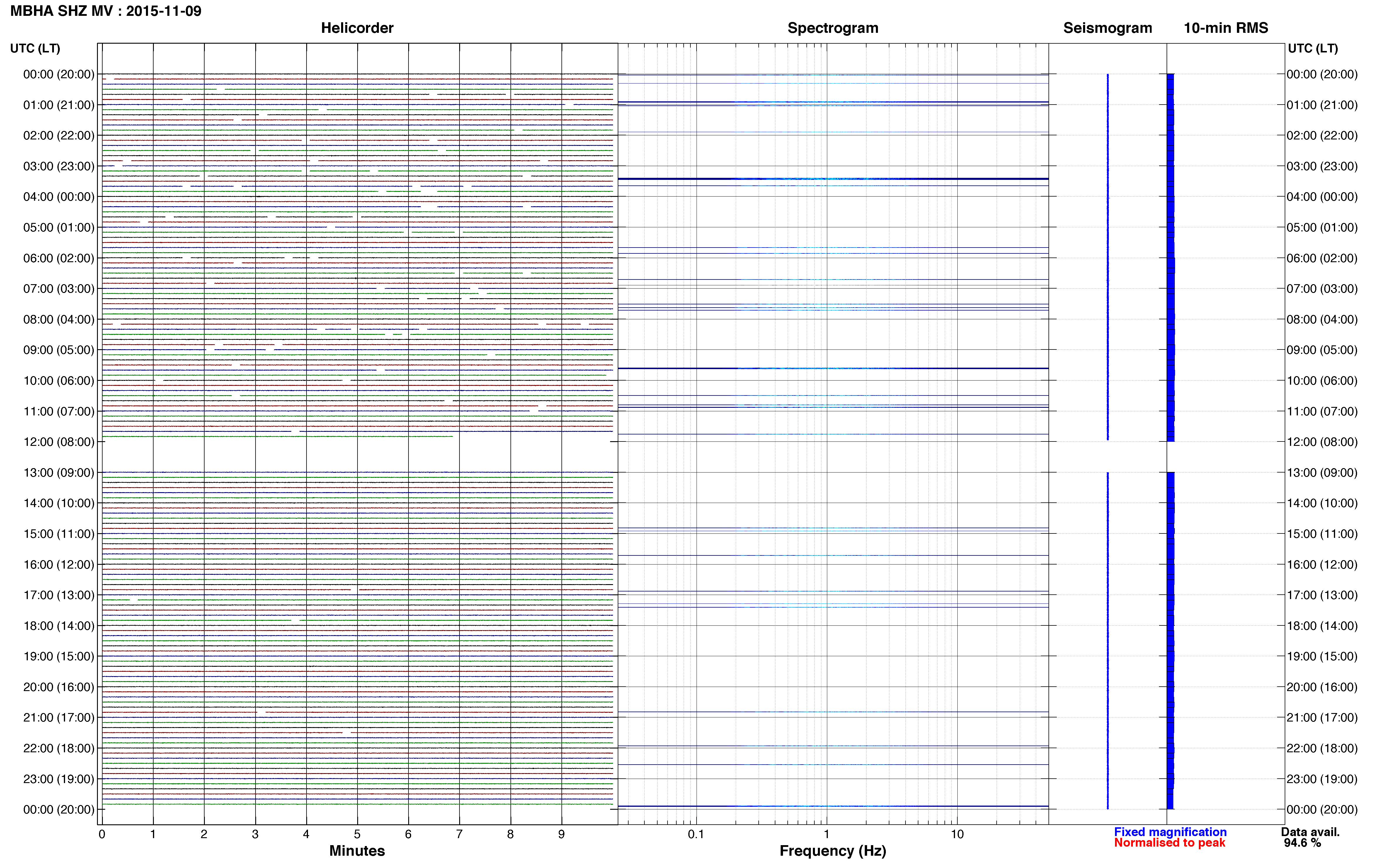The height and width of the screenshot is (868, 1389).
Task: Click '04:00 (00:00)' on the Helicorder axis
Action: tap(59, 197)
